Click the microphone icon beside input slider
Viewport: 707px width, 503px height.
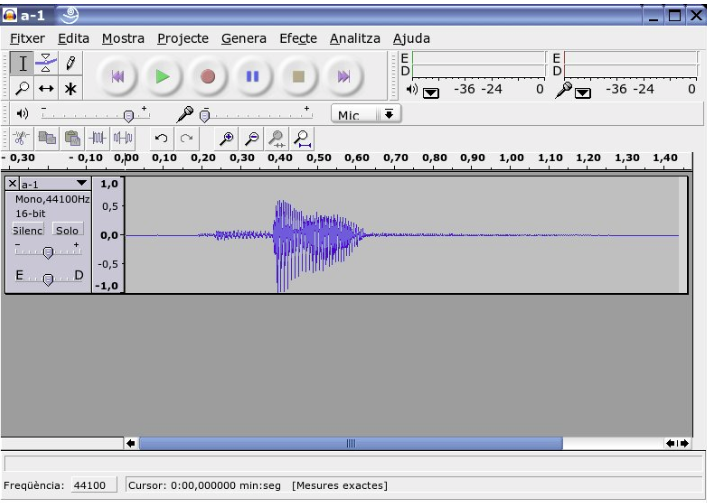coord(185,114)
